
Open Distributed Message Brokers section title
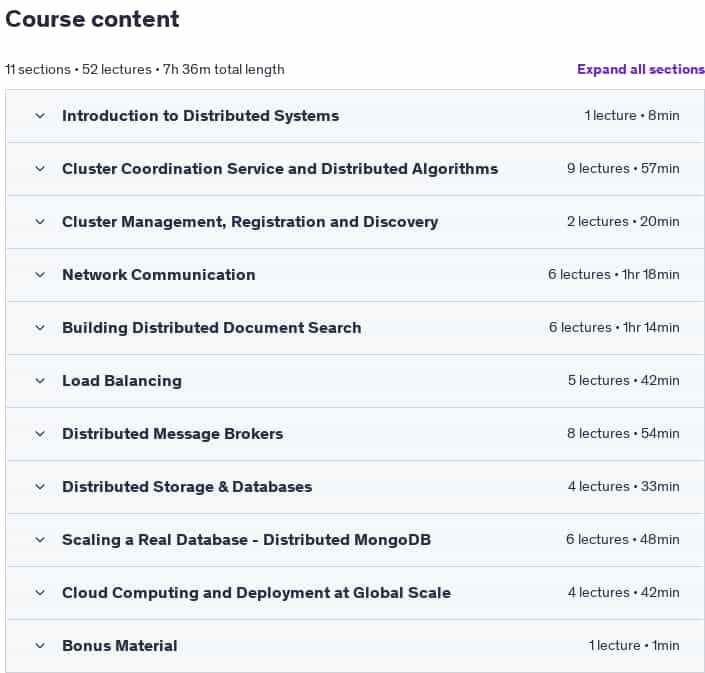[173, 434]
